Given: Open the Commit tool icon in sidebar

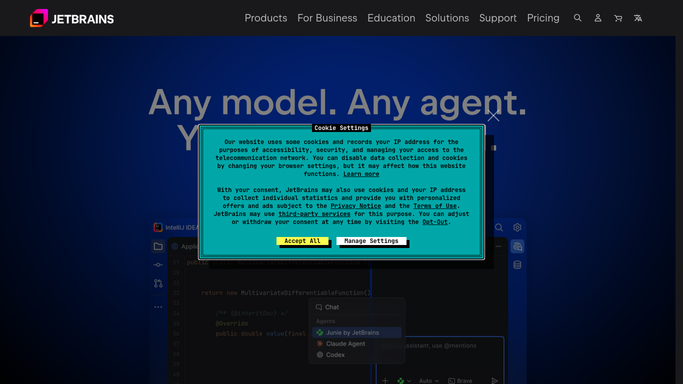Looking at the screenshot, I should [158, 265].
